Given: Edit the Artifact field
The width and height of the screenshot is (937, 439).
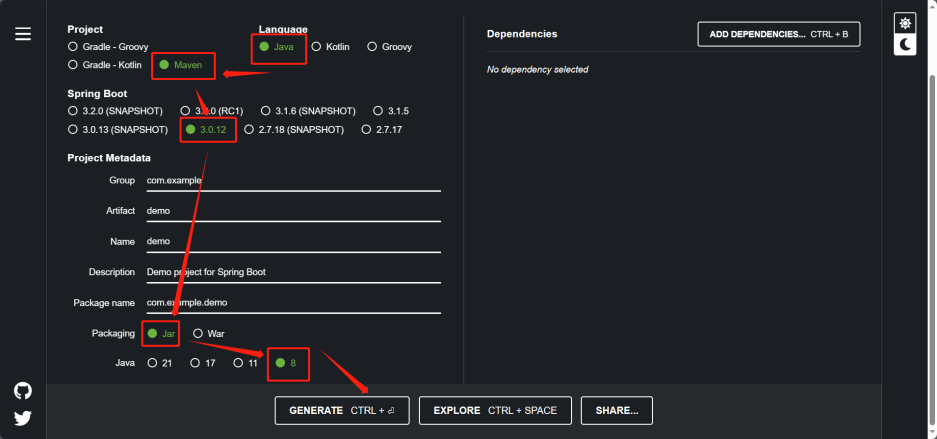Looking at the screenshot, I should 293,211.
